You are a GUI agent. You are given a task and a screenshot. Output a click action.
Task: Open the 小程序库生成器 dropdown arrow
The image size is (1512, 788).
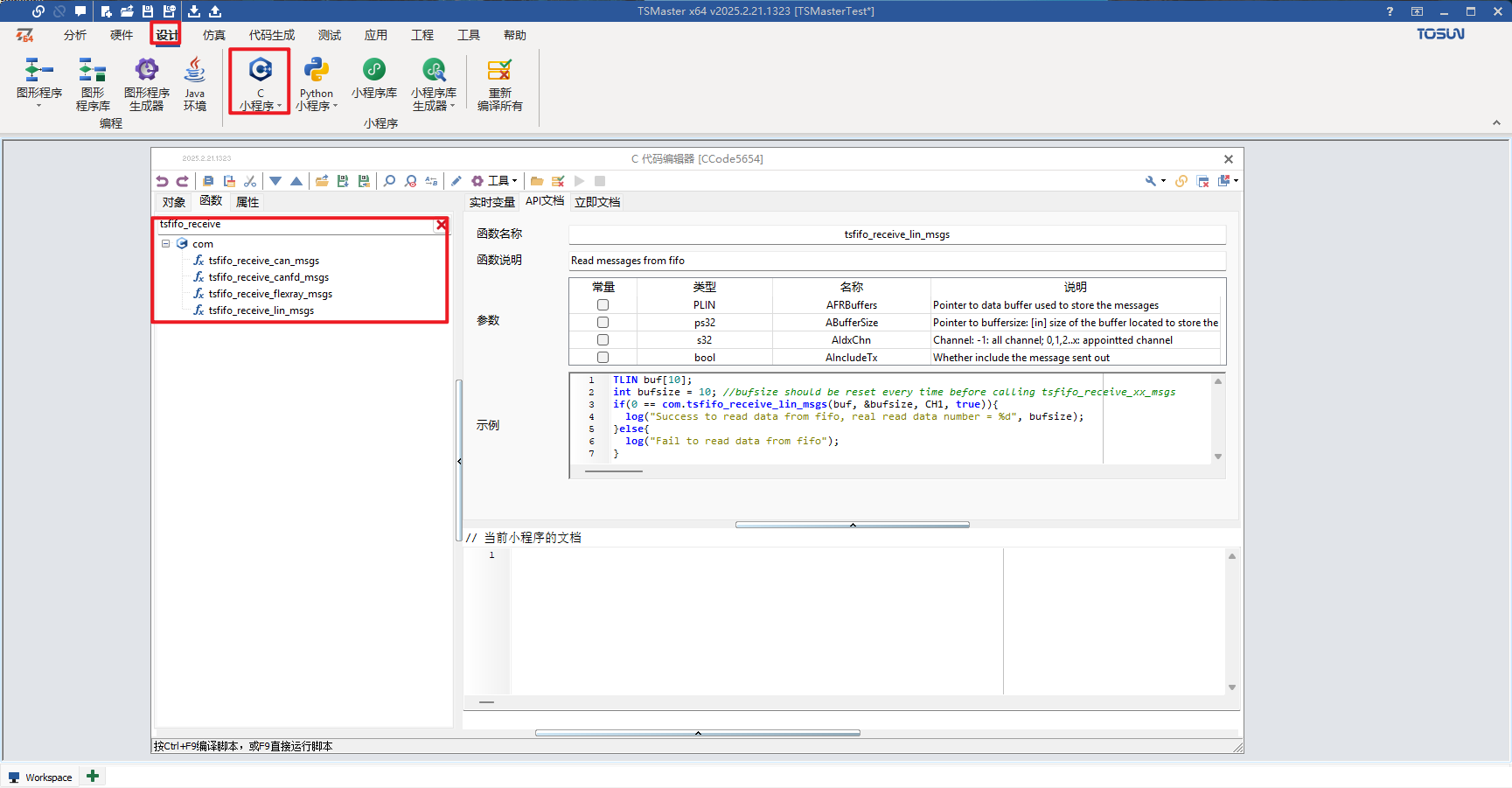click(452, 107)
